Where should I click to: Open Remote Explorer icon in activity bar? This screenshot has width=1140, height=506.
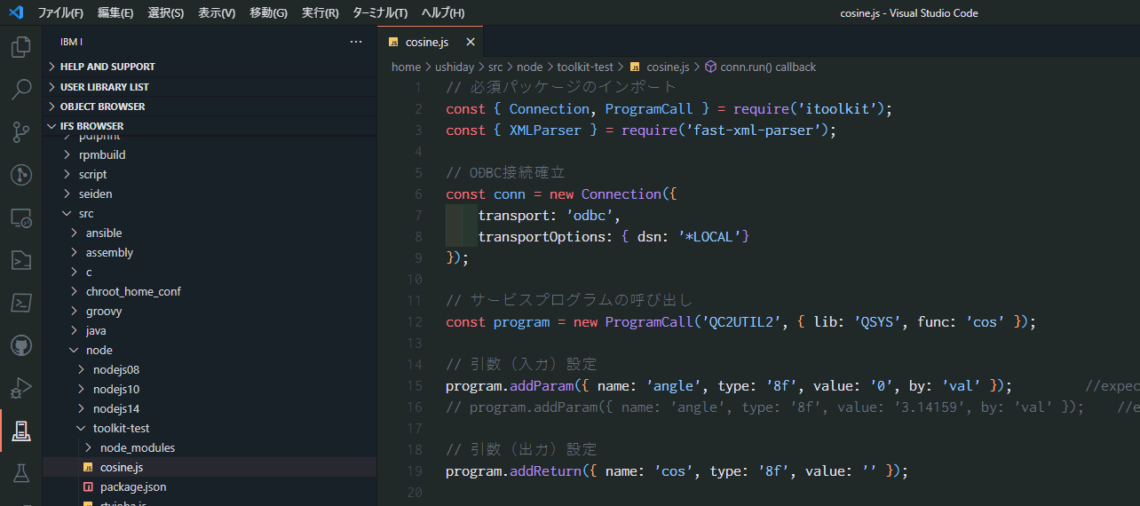[x=20, y=218]
